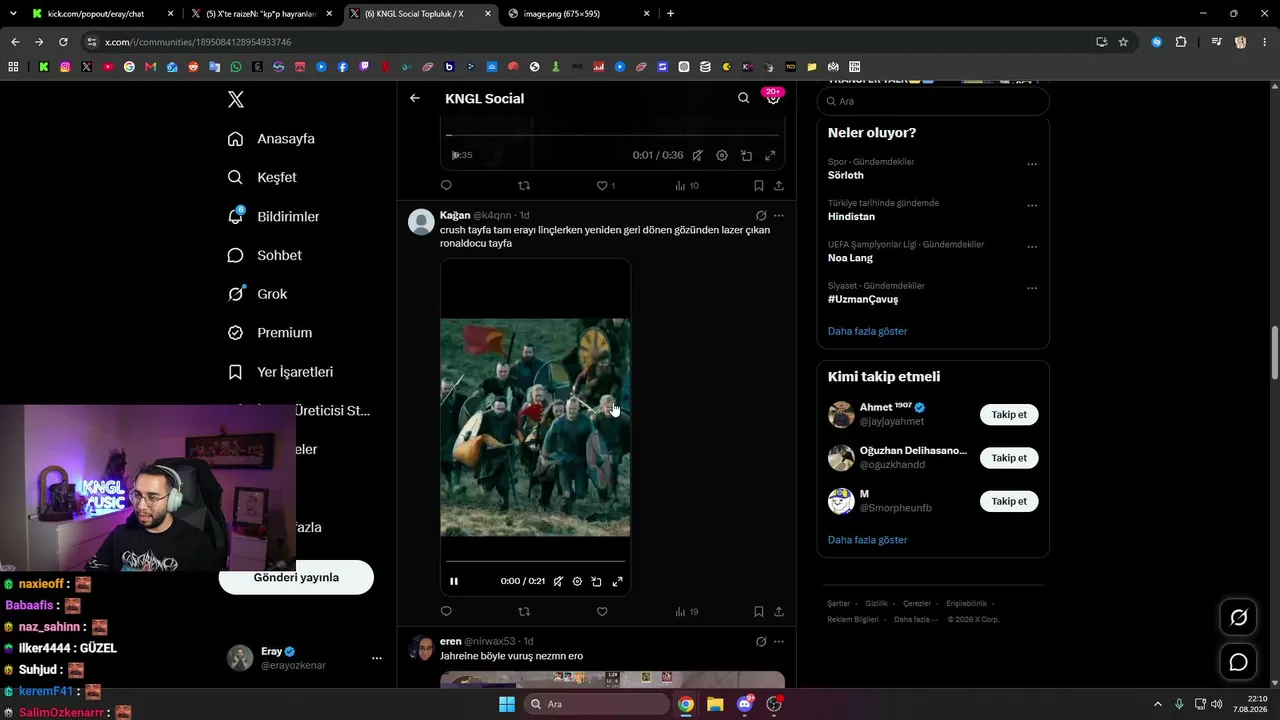Switch to kick.com eray chat tab
The width and height of the screenshot is (1280, 720).
(x=103, y=14)
